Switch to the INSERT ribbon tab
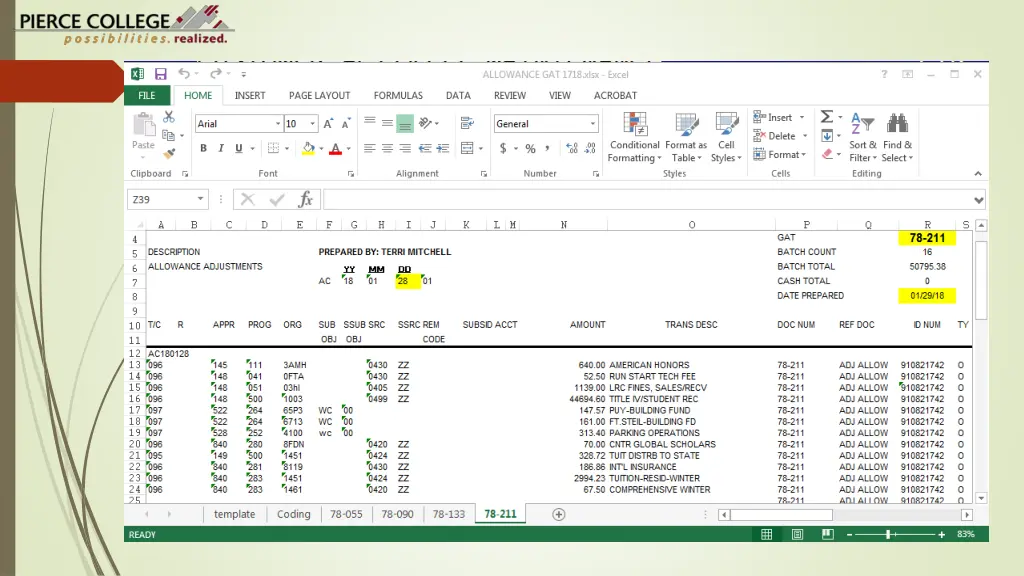This screenshot has width=1024, height=576. click(x=250, y=95)
